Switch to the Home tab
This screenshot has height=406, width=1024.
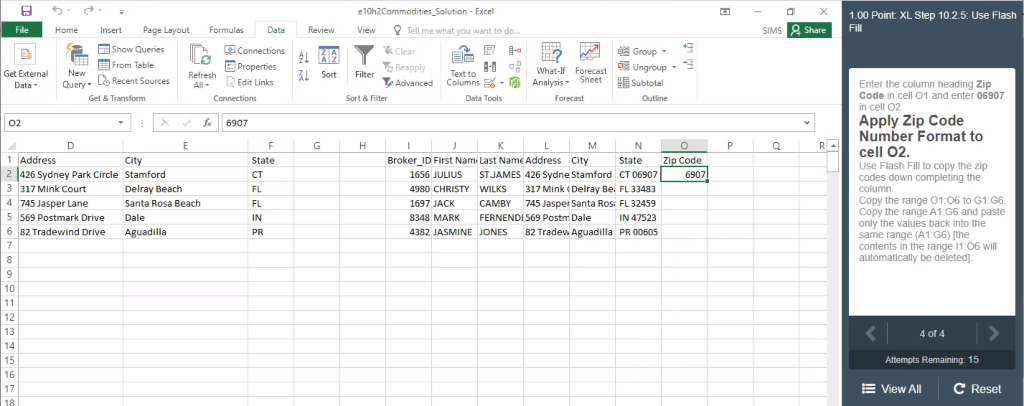(x=67, y=30)
